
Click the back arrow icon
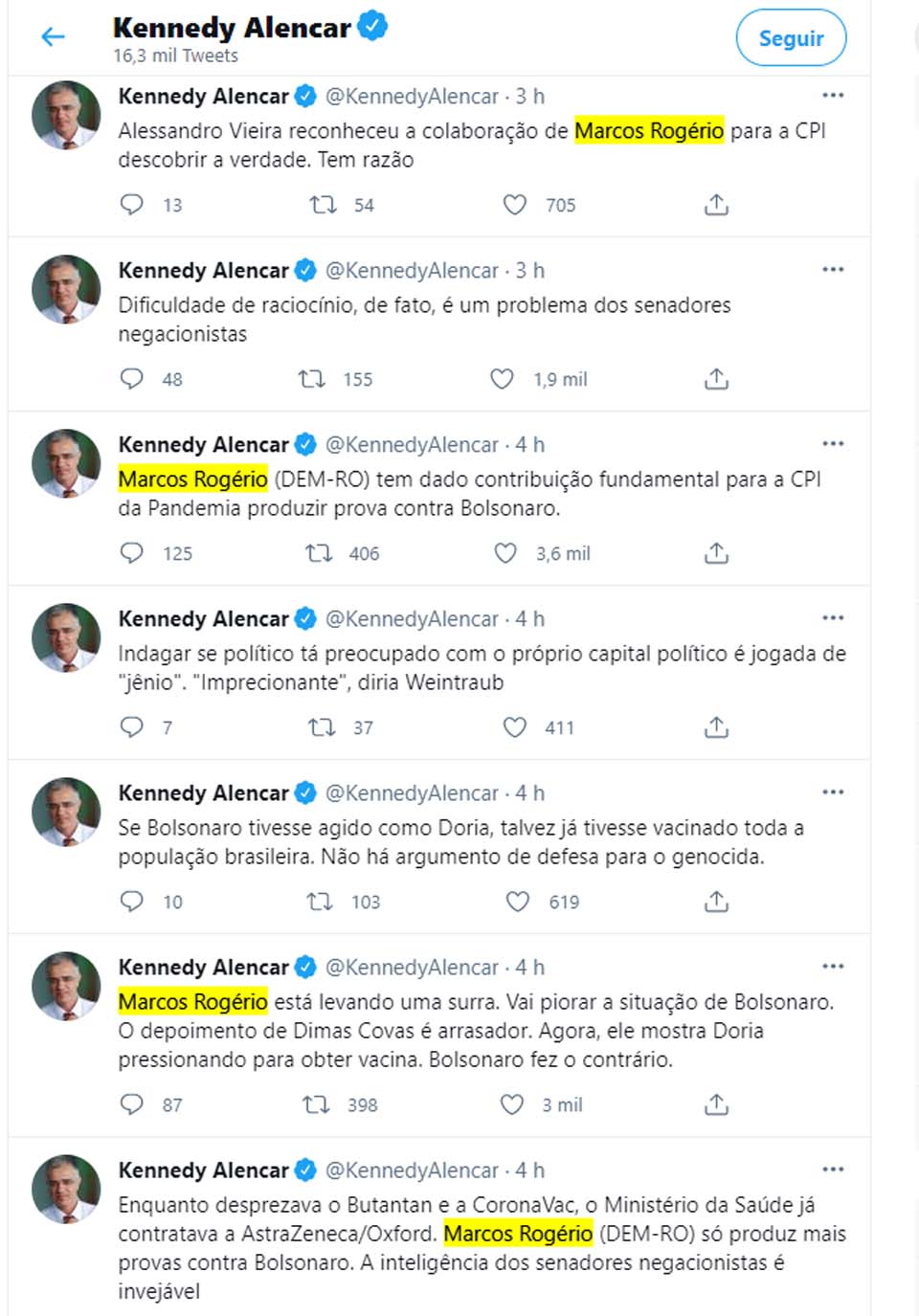pos(54,37)
